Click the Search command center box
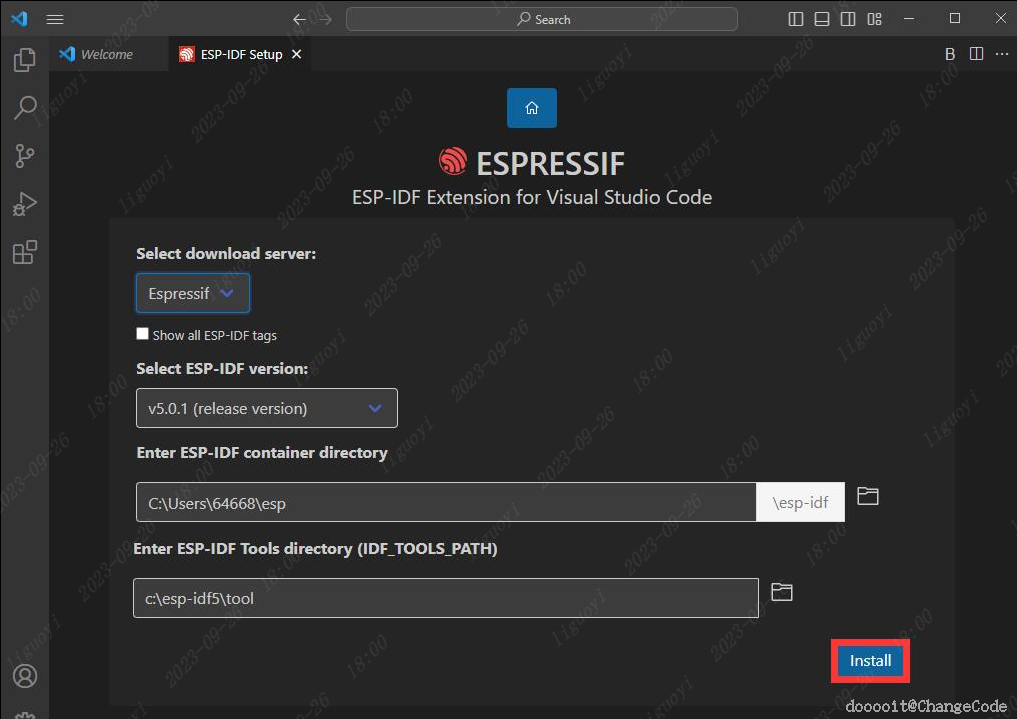1017x719 pixels. pyautogui.click(x=542, y=19)
